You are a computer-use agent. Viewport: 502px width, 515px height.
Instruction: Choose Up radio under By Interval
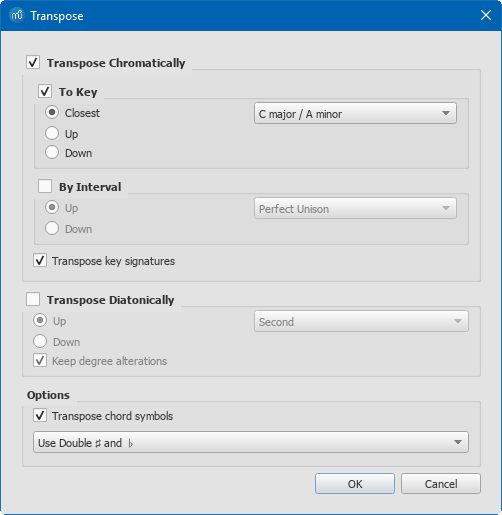click(52, 207)
